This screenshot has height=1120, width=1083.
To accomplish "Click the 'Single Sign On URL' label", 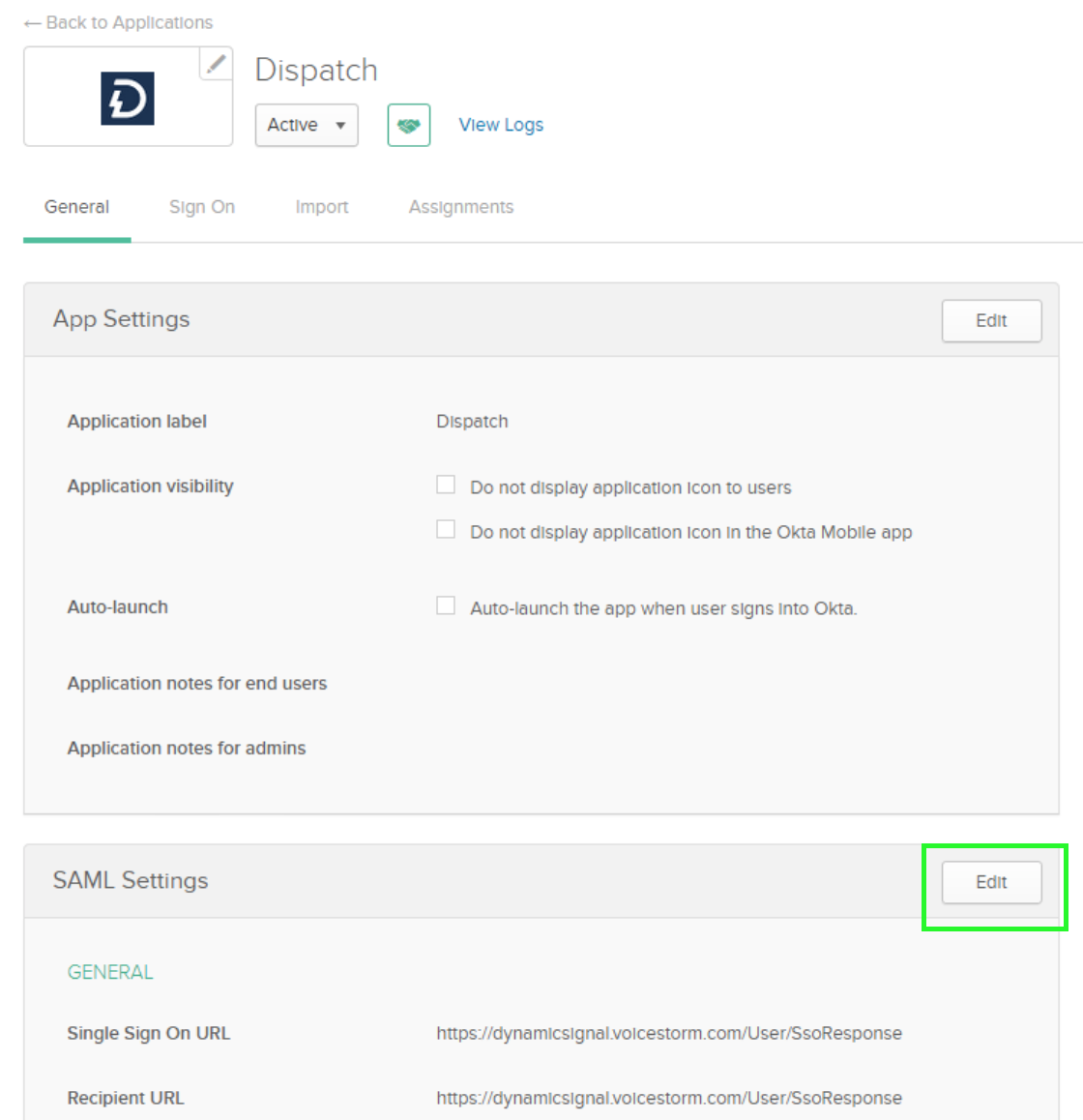I will (149, 1034).
